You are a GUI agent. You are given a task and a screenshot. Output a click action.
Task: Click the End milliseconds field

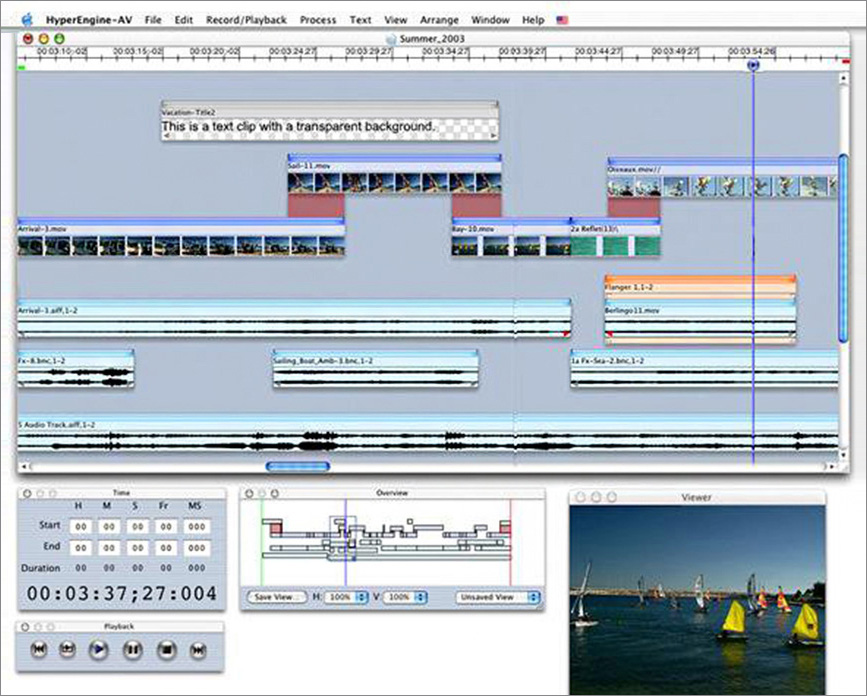click(197, 547)
